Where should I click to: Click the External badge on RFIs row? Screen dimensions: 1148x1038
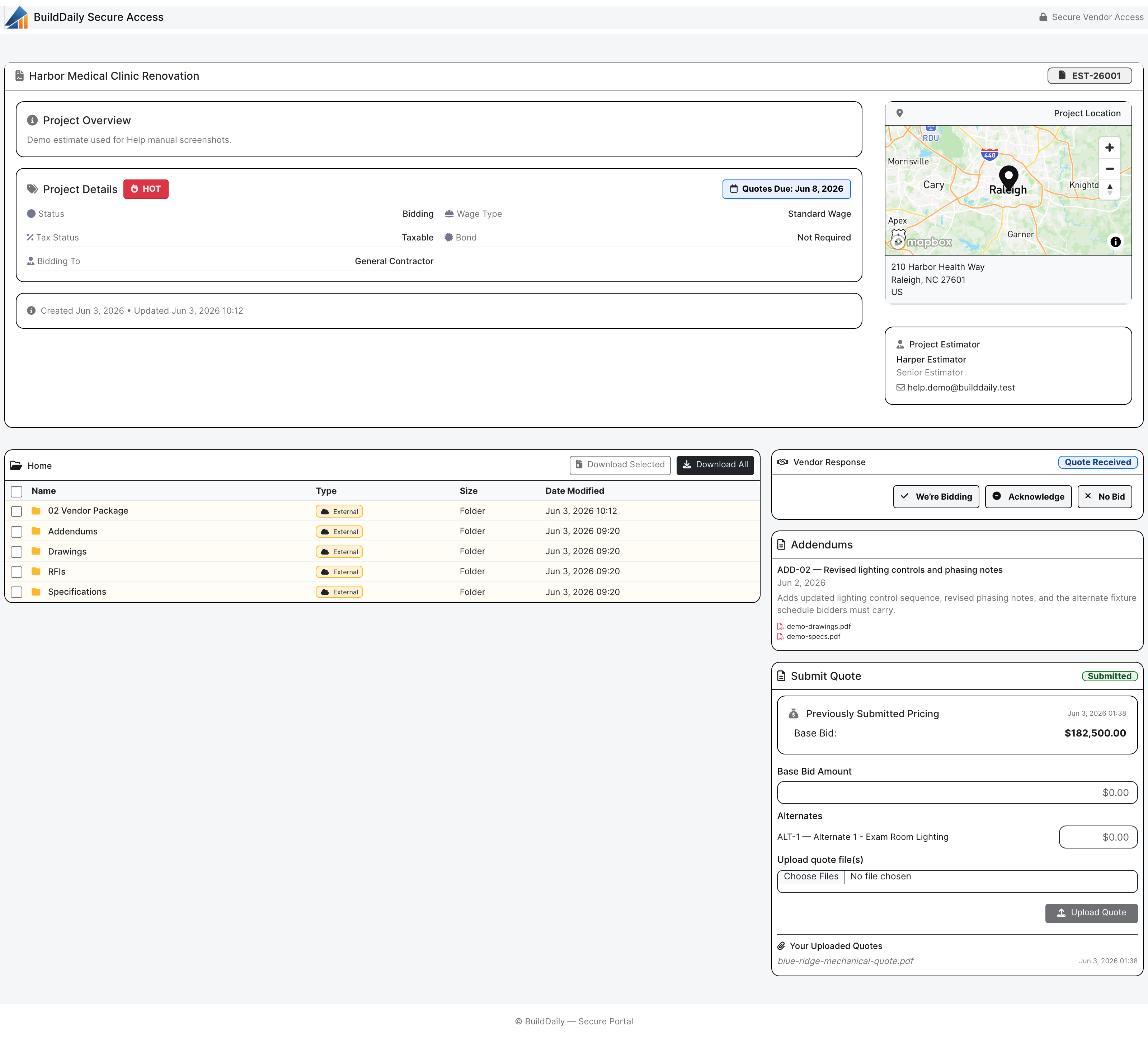point(339,571)
